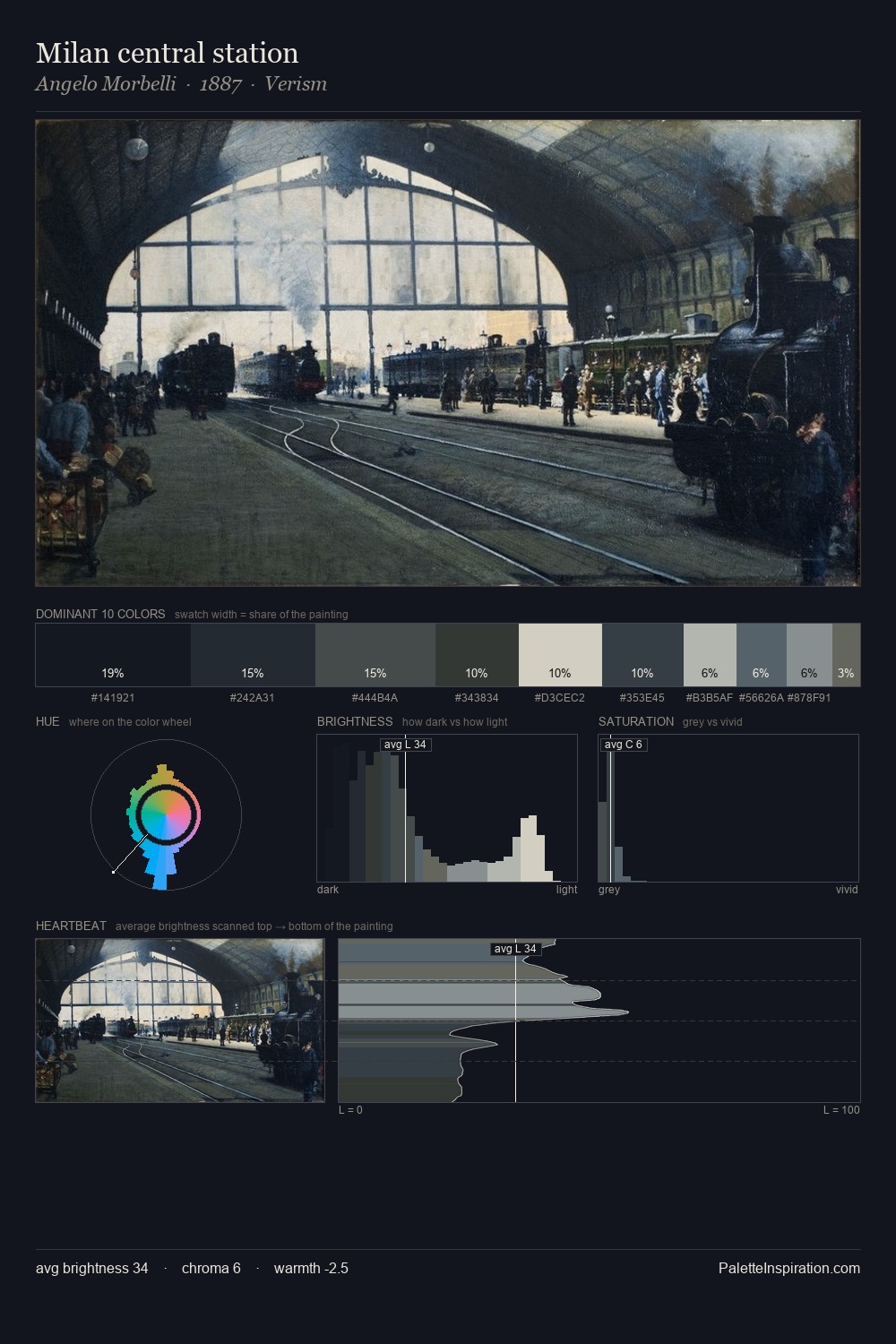Open the main Milan central station painting
This screenshot has height=1344, width=896.
tap(448, 353)
